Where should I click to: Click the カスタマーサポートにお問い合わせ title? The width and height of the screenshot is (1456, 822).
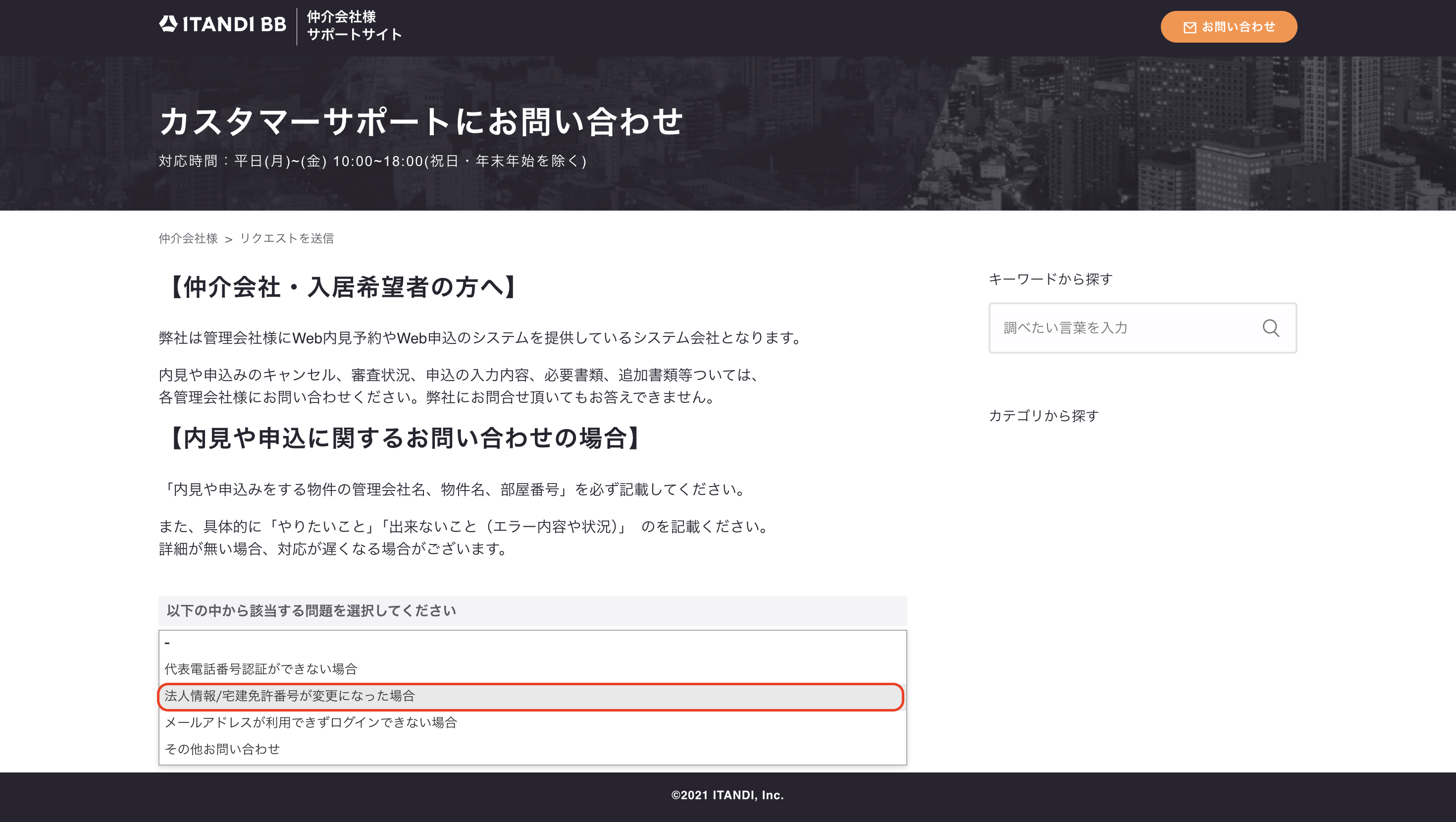(x=421, y=121)
